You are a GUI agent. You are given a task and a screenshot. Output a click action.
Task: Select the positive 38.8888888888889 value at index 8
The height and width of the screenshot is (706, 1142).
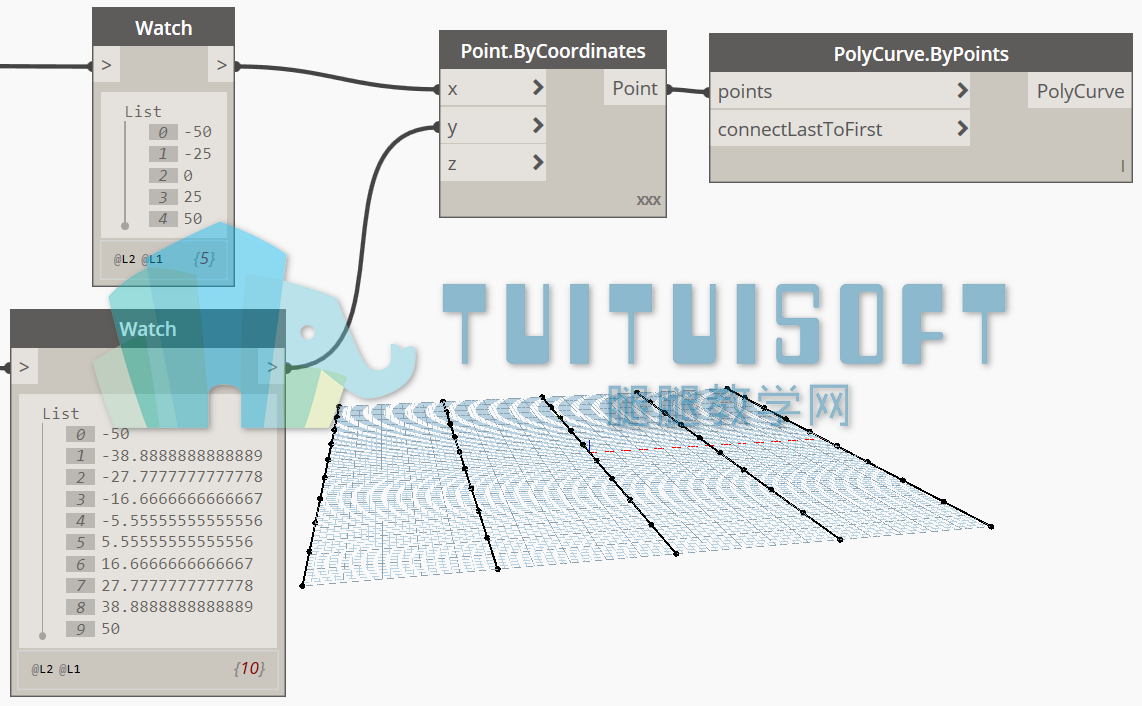pos(177,607)
